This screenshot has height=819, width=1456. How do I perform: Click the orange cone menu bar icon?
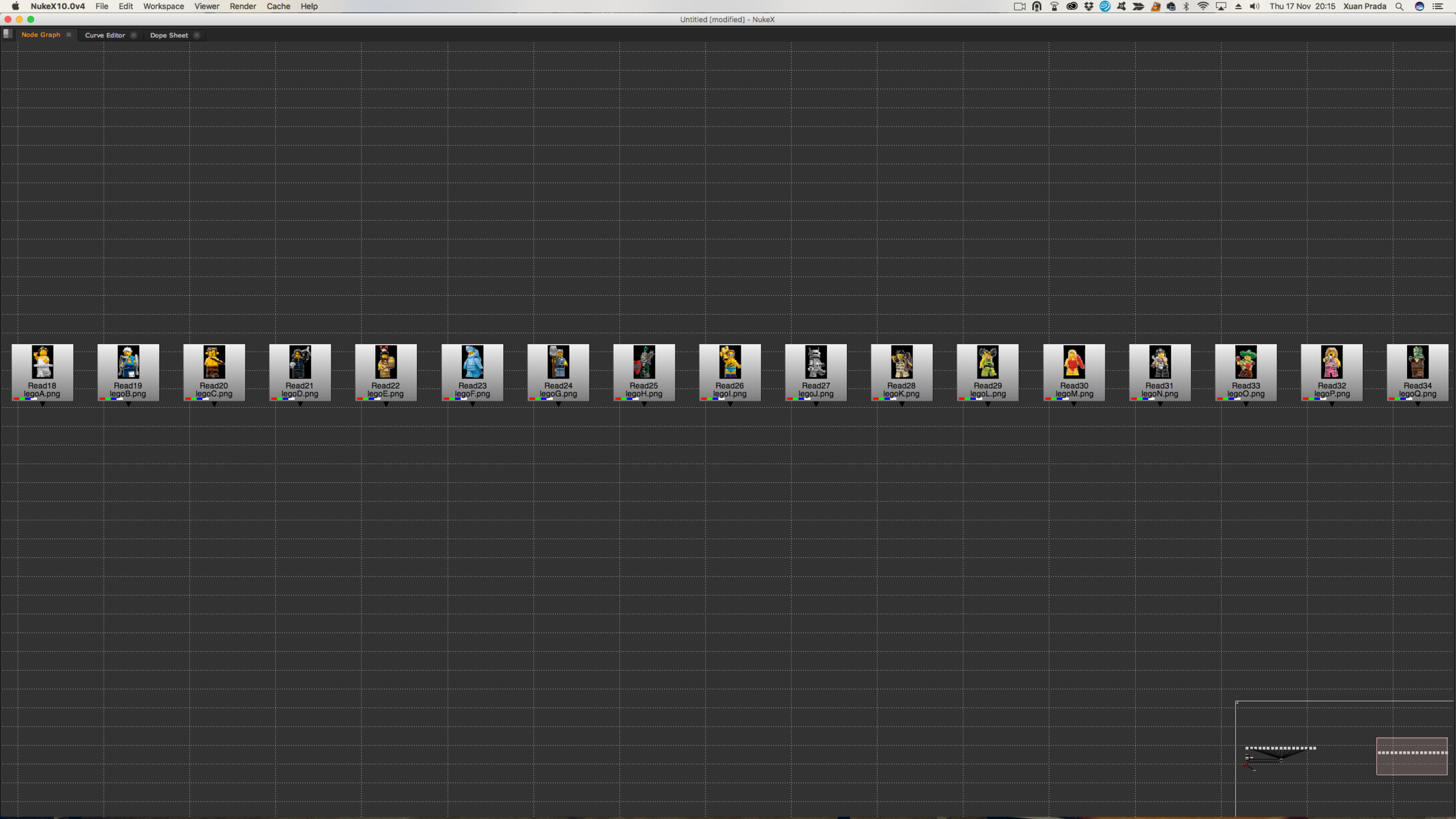[1155, 6]
